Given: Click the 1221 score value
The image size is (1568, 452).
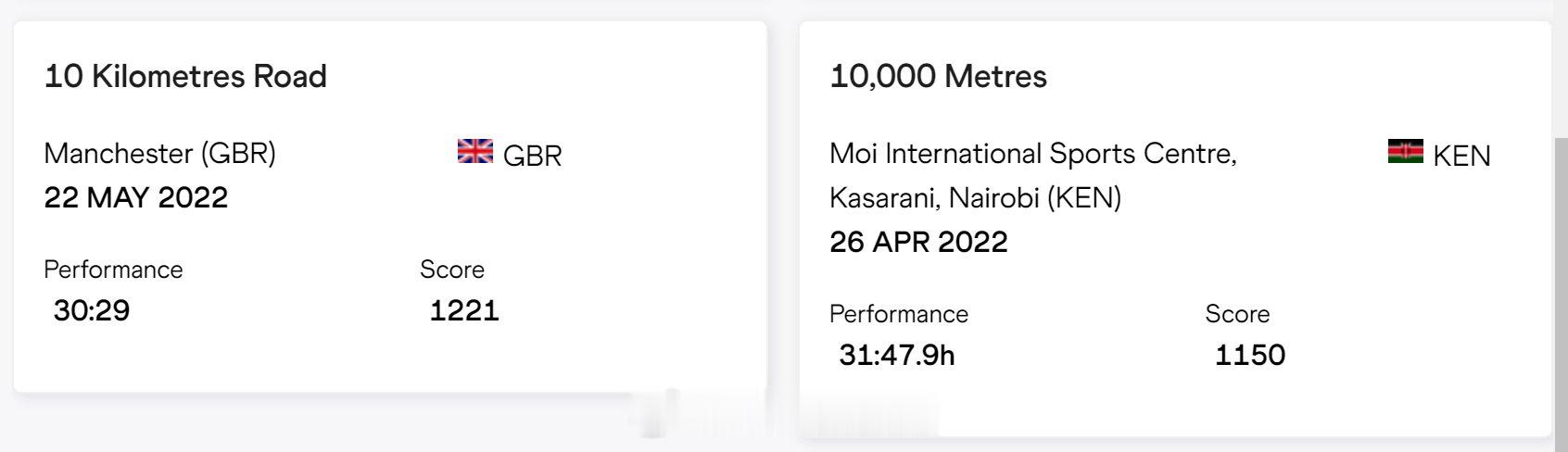Looking at the screenshot, I should [x=464, y=310].
